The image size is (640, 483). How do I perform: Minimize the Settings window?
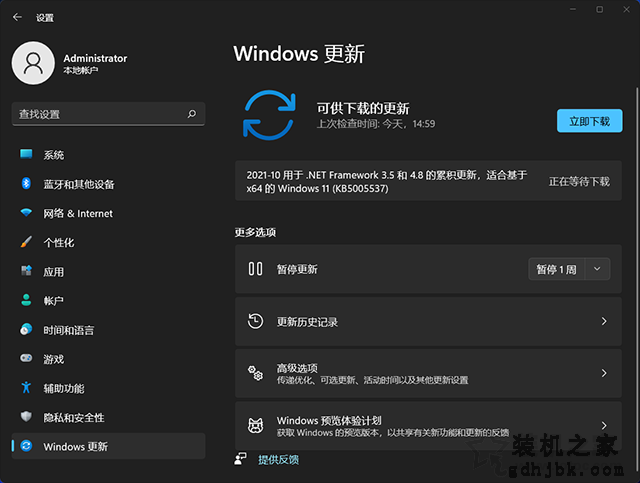pyautogui.click(x=573, y=9)
